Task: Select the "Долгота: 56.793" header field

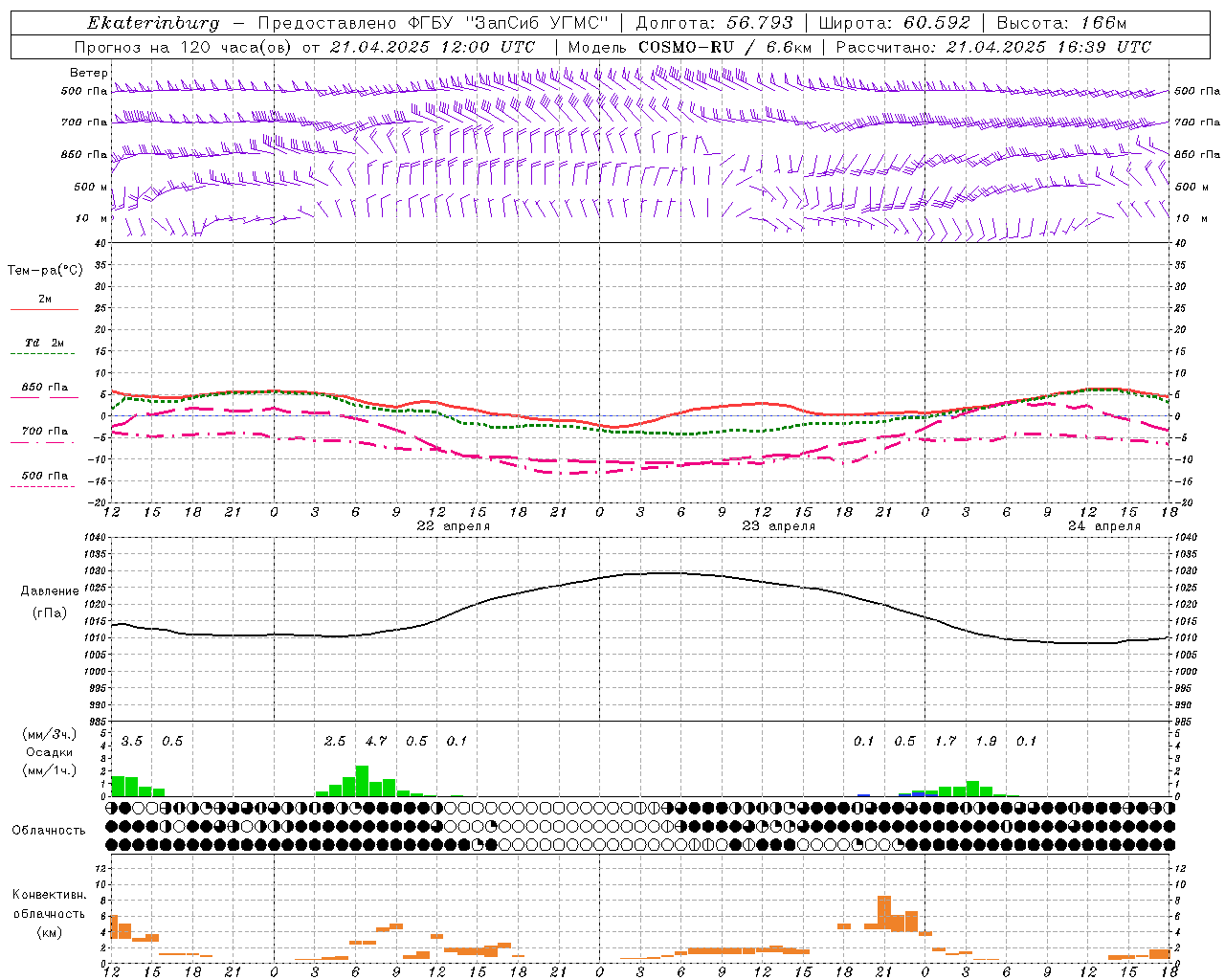Action: pos(714,23)
